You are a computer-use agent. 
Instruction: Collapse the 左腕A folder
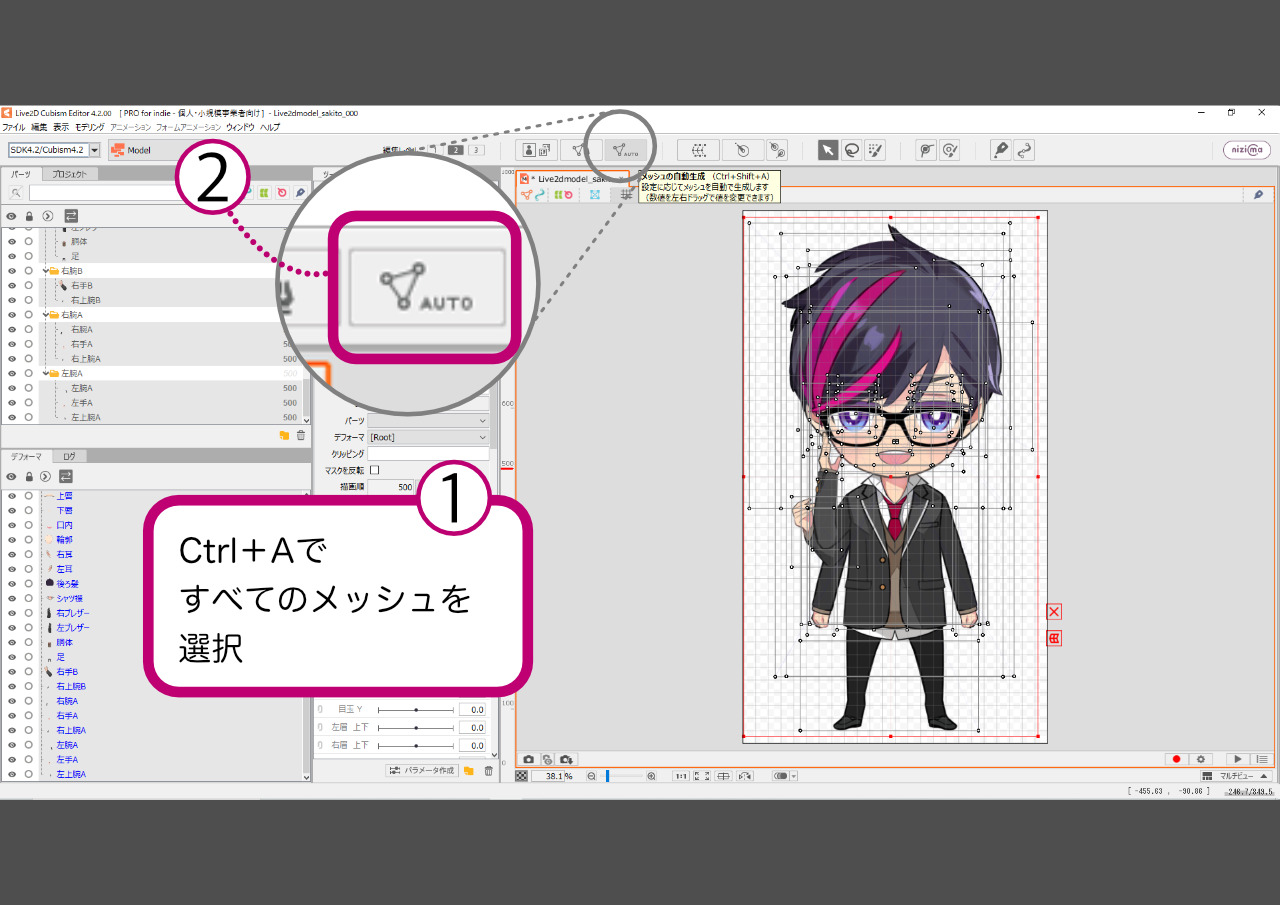[47, 373]
